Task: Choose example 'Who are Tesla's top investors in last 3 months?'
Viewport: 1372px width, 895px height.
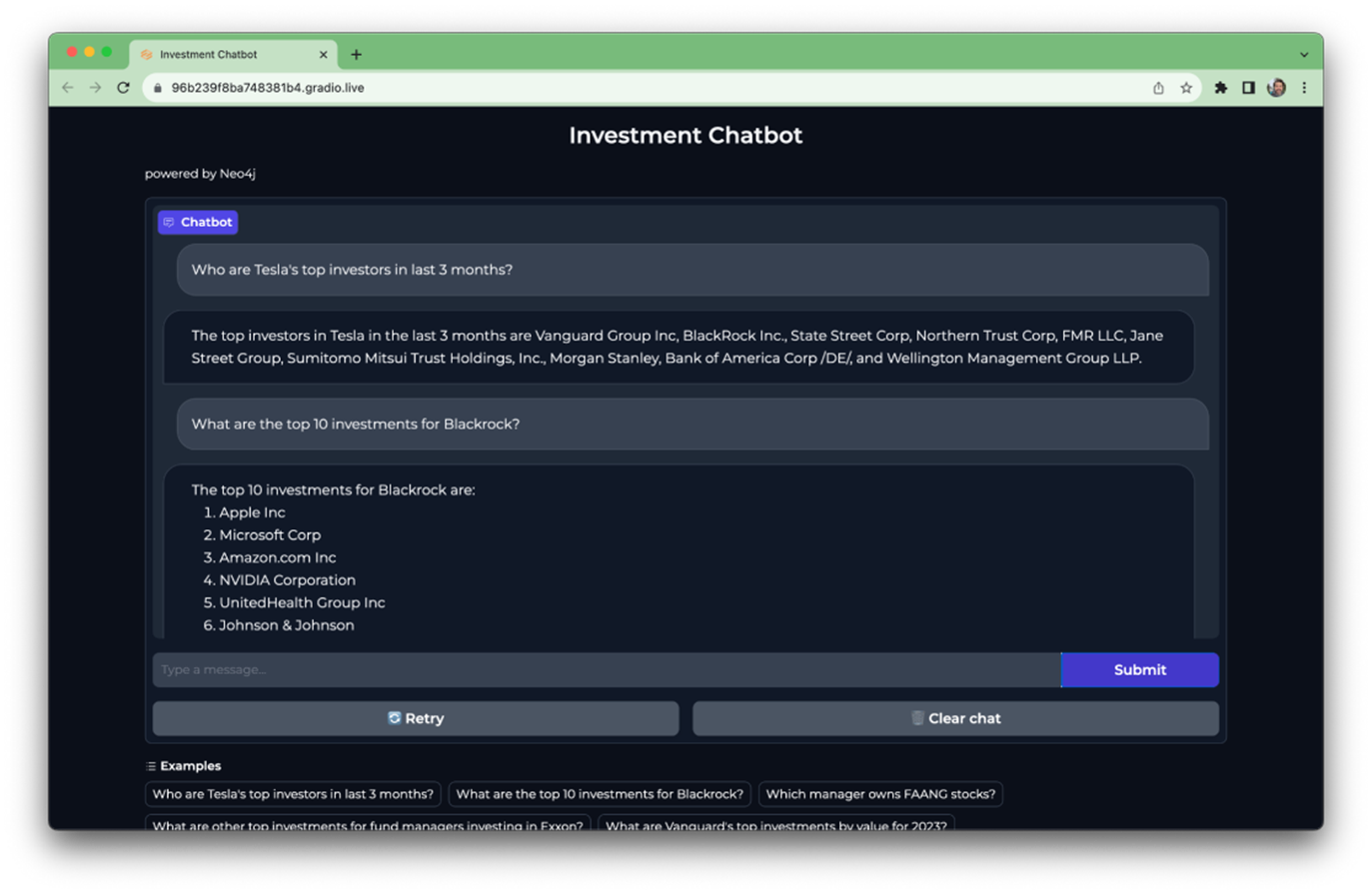Action: click(x=293, y=794)
